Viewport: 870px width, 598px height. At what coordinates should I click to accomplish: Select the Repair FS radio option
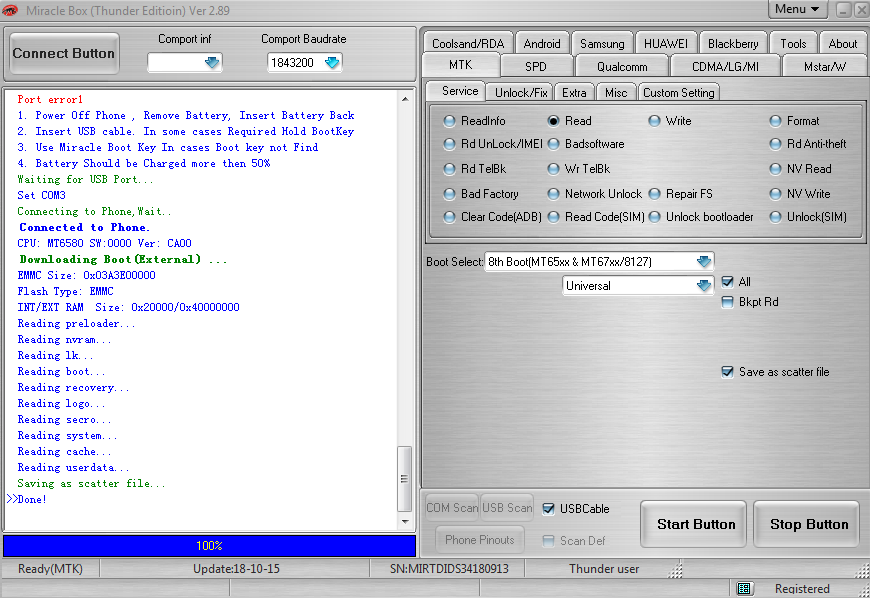[655, 194]
